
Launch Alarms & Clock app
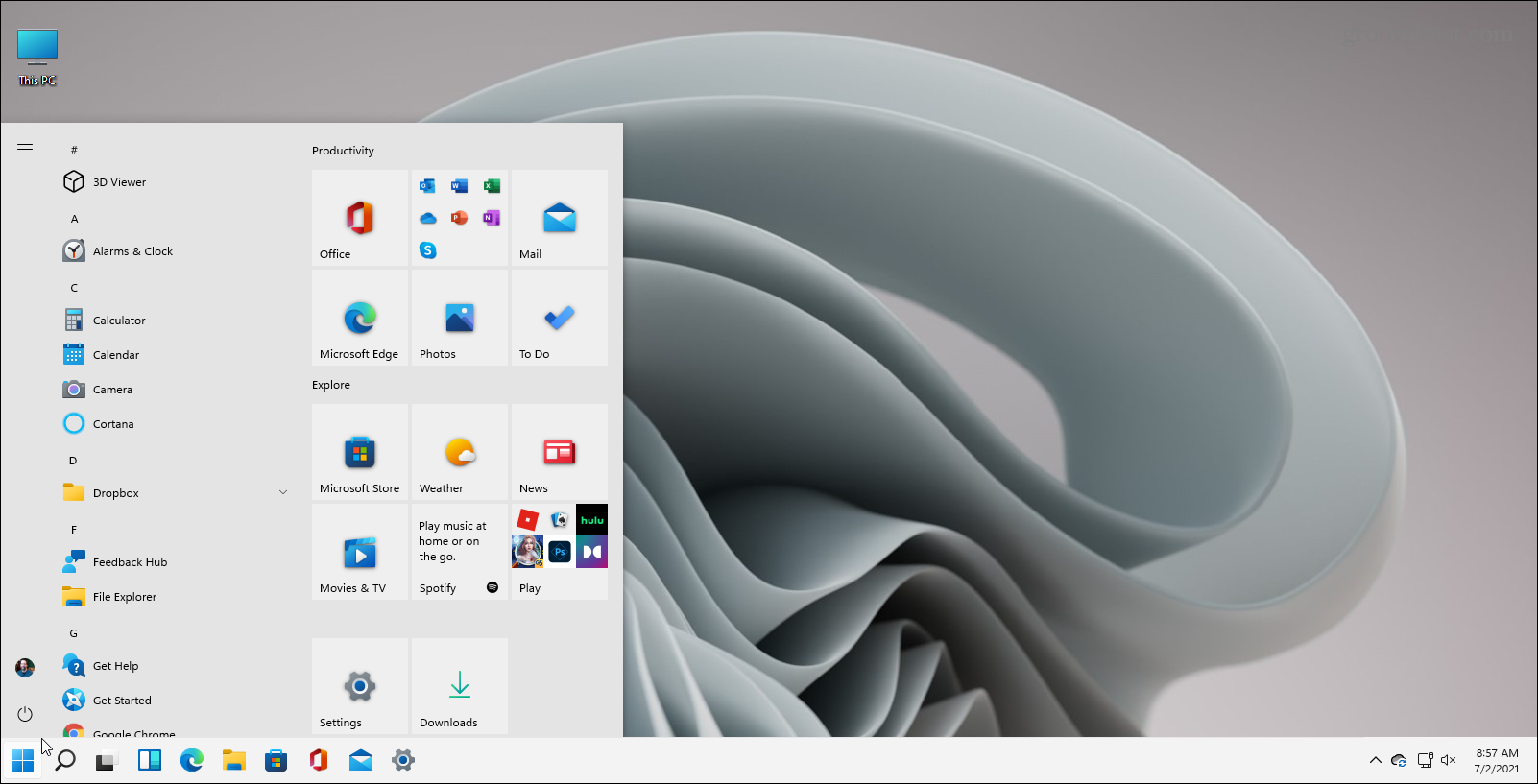pyautogui.click(x=176, y=251)
